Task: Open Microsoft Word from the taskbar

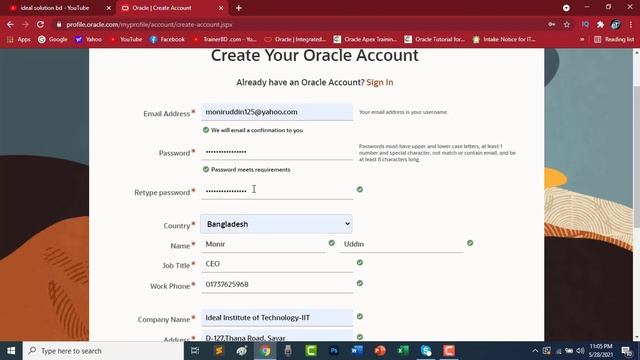Action: (357, 351)
